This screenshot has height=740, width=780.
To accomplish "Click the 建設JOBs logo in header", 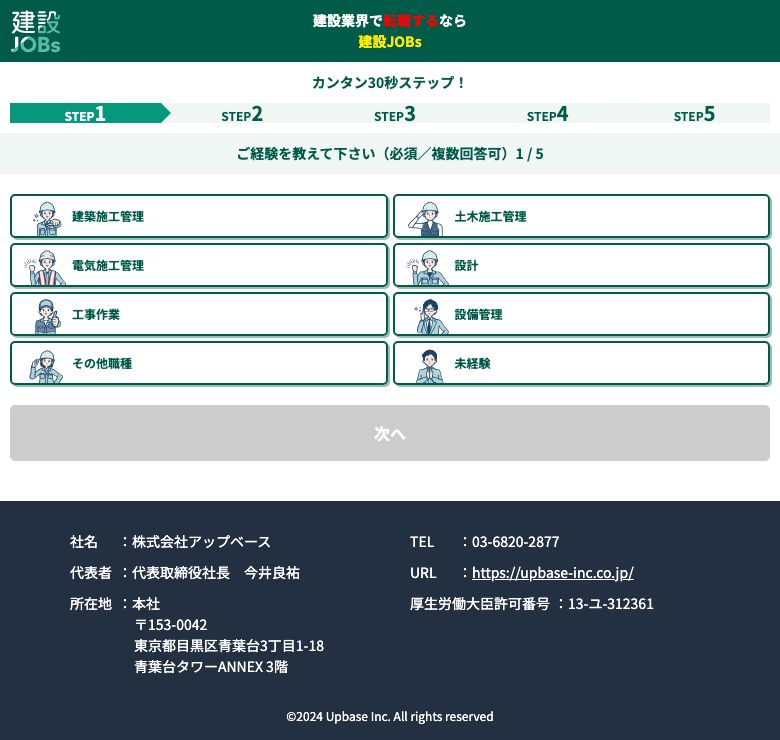I will (x=36, y=32).
